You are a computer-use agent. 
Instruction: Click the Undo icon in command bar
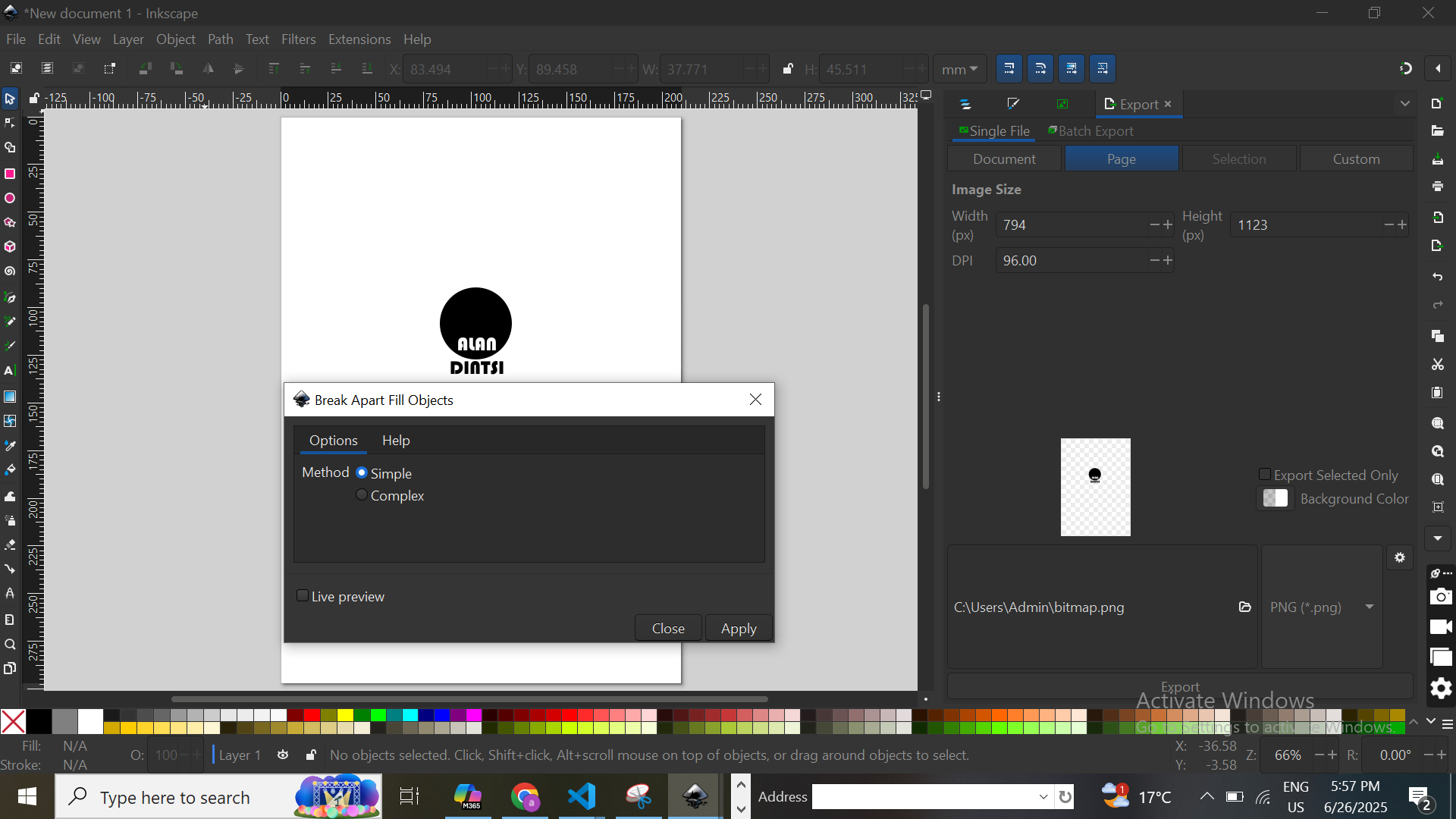click(x=1438, y=277)
